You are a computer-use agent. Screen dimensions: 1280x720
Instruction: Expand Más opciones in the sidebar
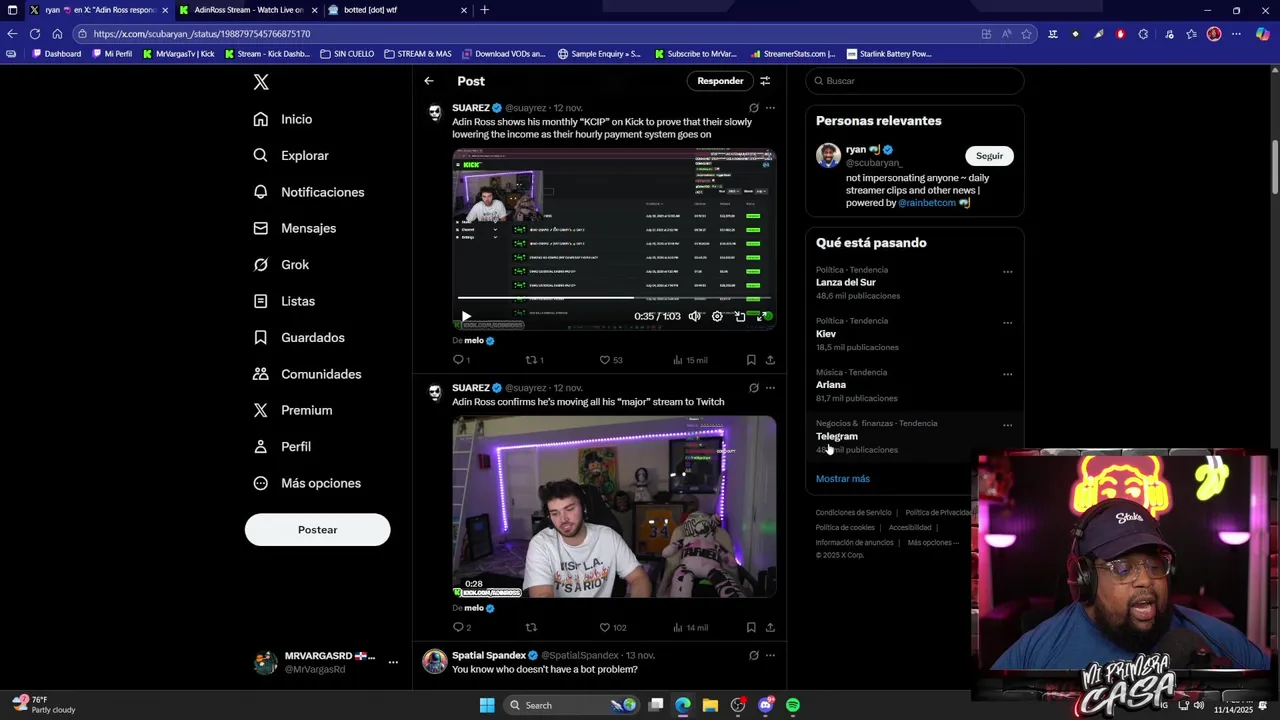coord(307,483)
